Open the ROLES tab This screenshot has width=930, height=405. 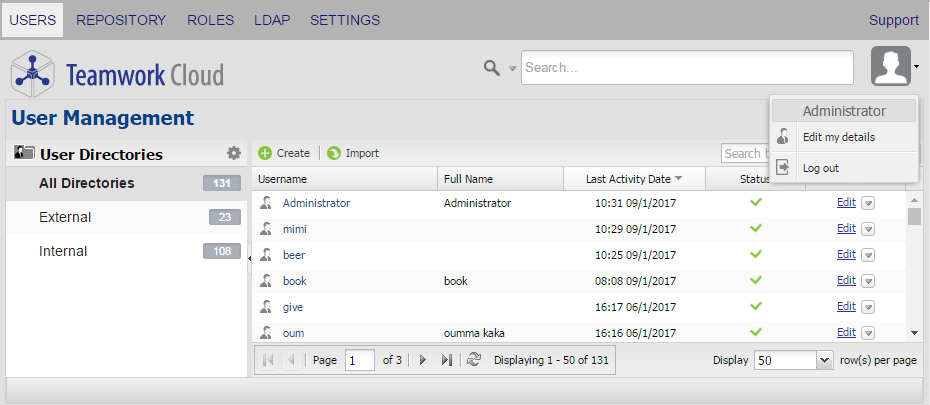210,20
